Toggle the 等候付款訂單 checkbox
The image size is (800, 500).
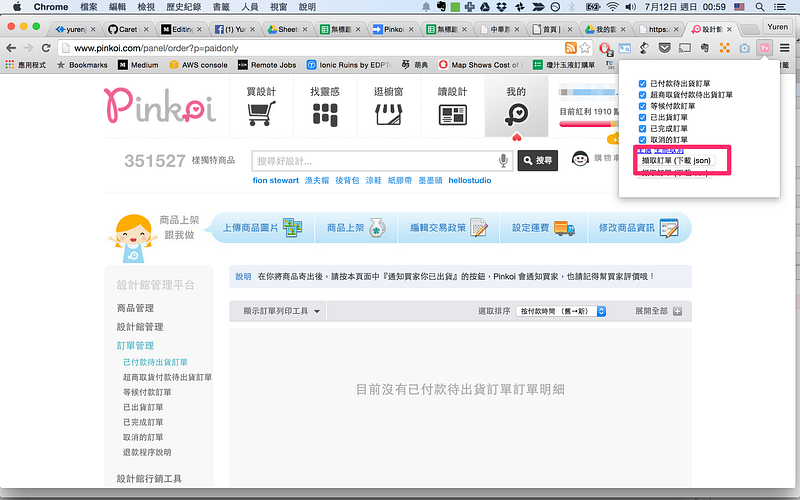tap(643, 105)
